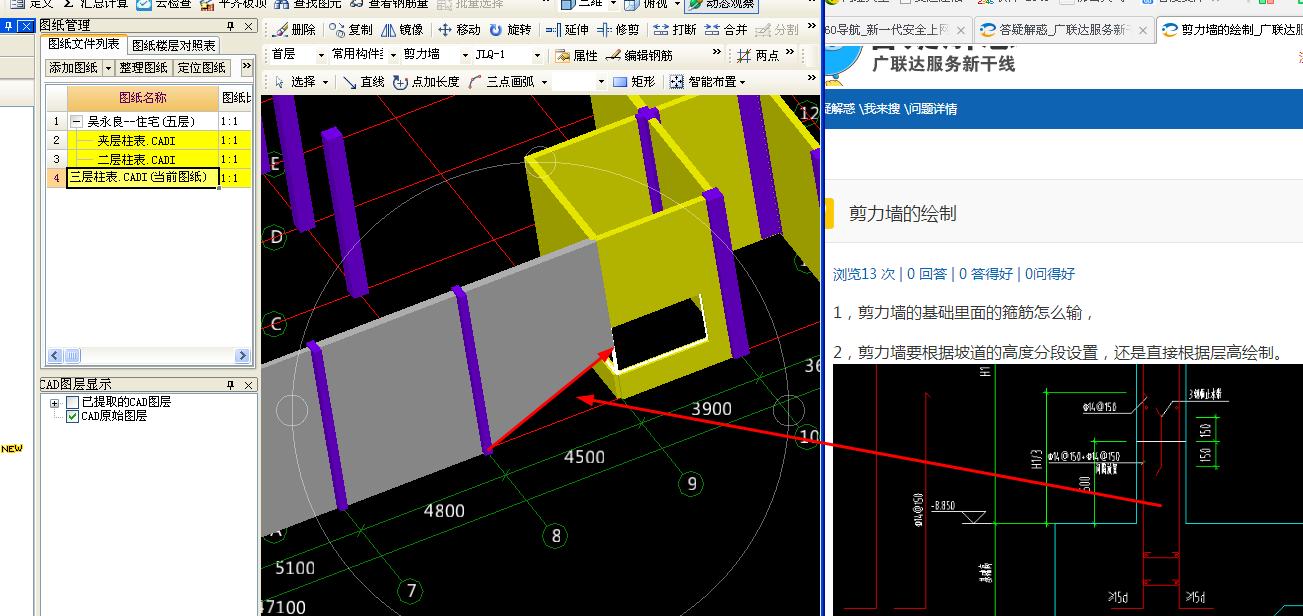1303x616 pixels.
Task: Click the 定位图纸 button
Action: pos(201,68)
